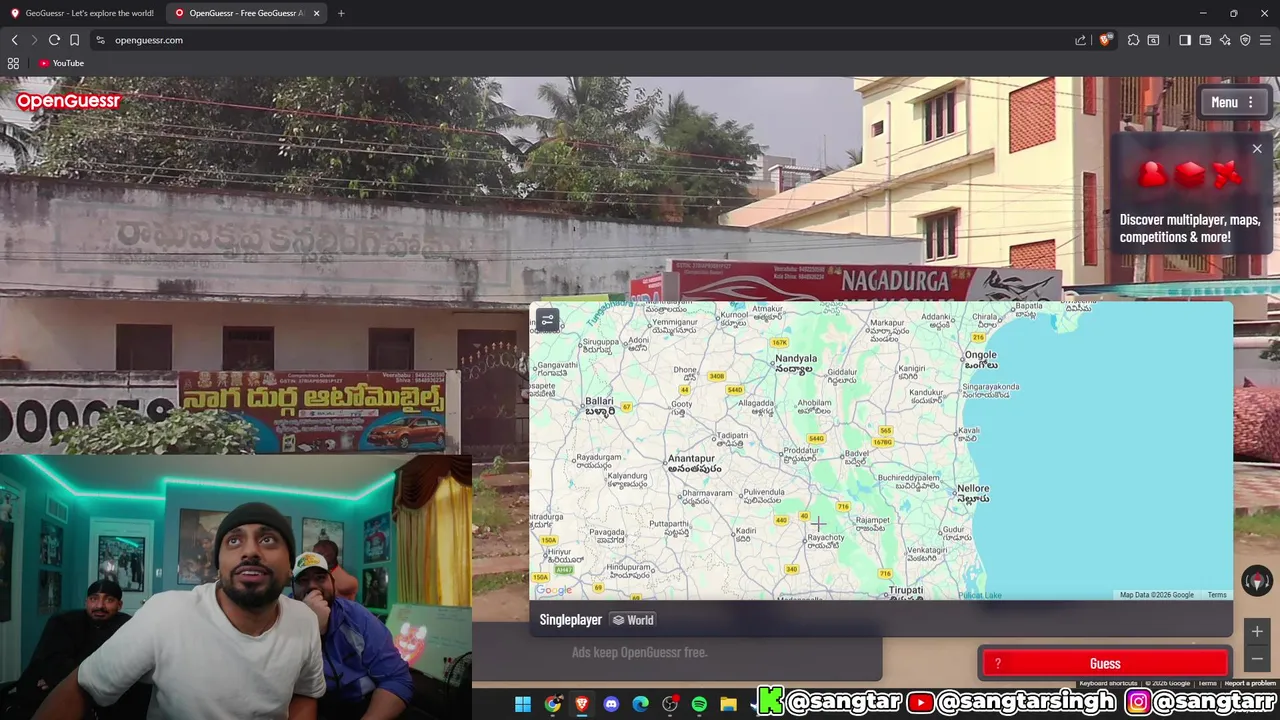Click the Discover multiplayer, maps, competitions text
Image resolution: width=1280 pixels, height=720 pixels.
point(1189,228)
